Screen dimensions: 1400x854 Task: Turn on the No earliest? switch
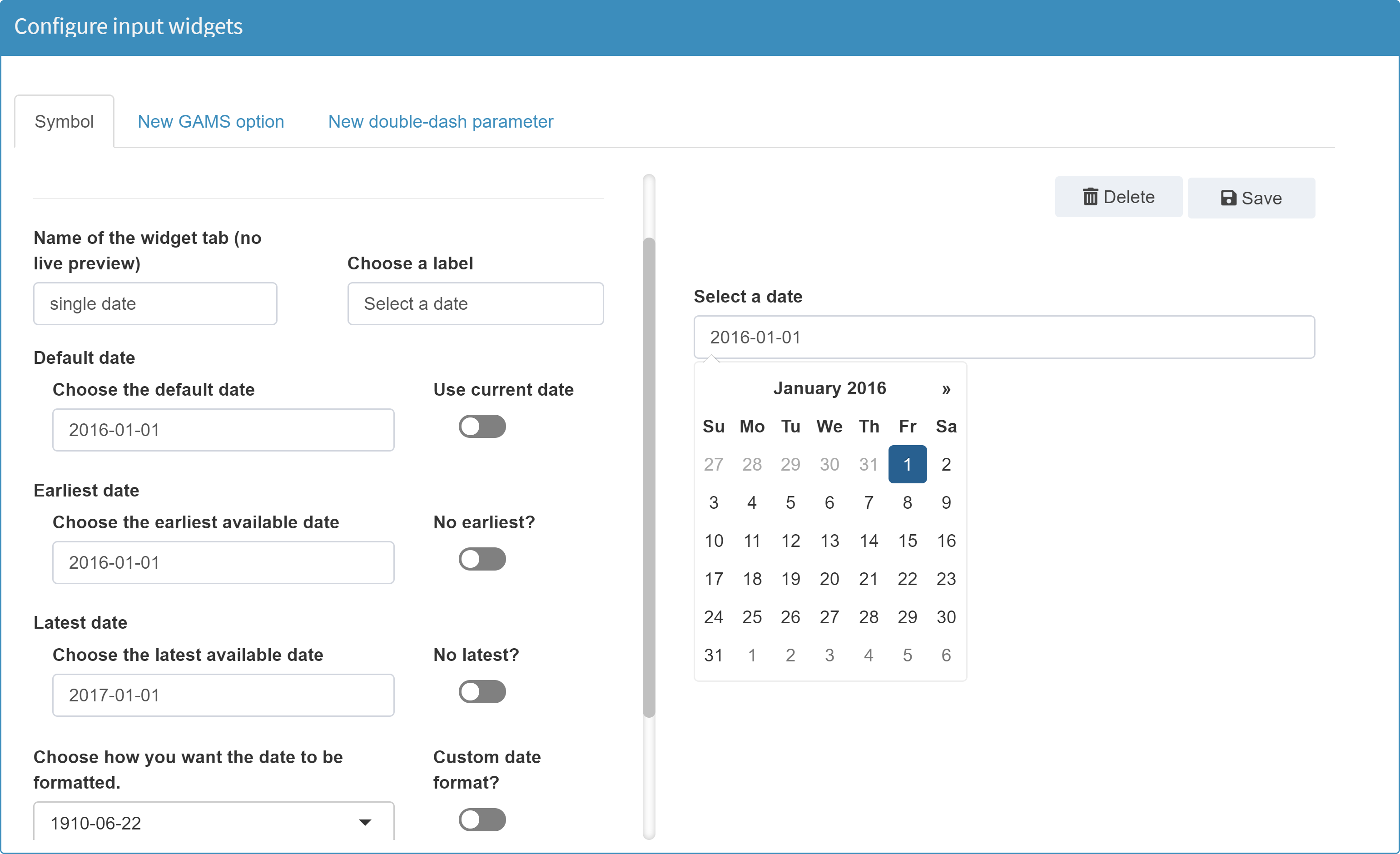(482, 559)
